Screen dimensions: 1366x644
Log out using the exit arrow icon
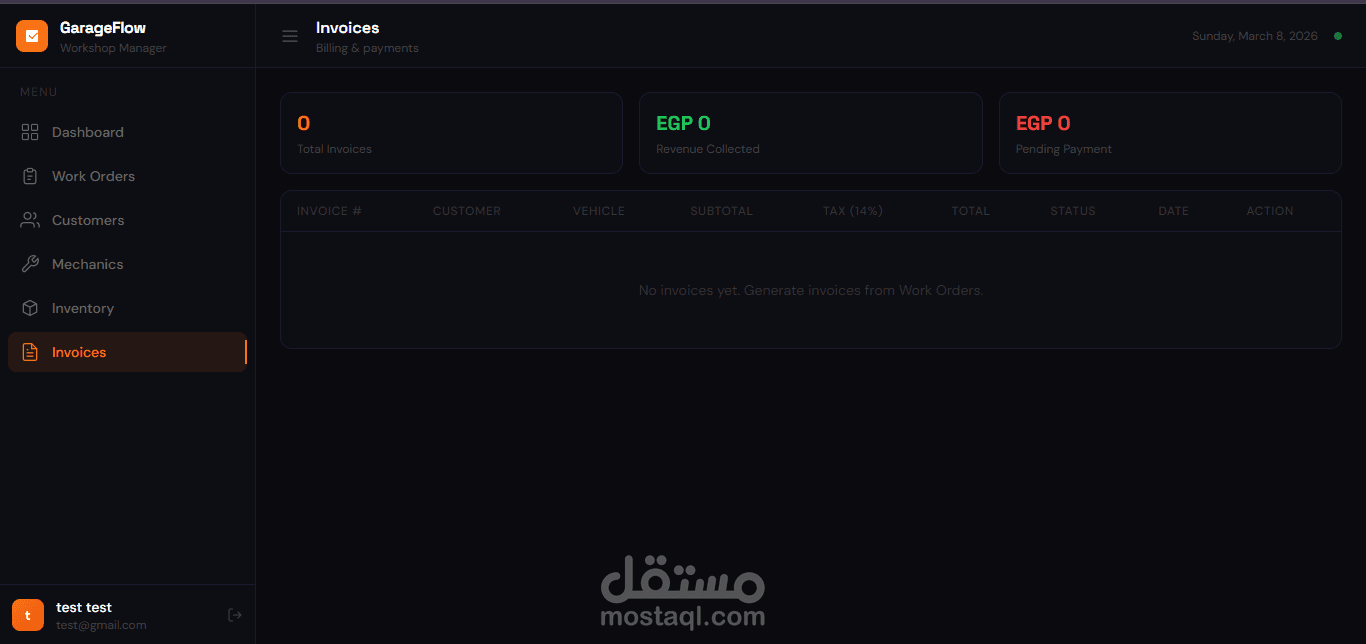click(x=235, y=615)
